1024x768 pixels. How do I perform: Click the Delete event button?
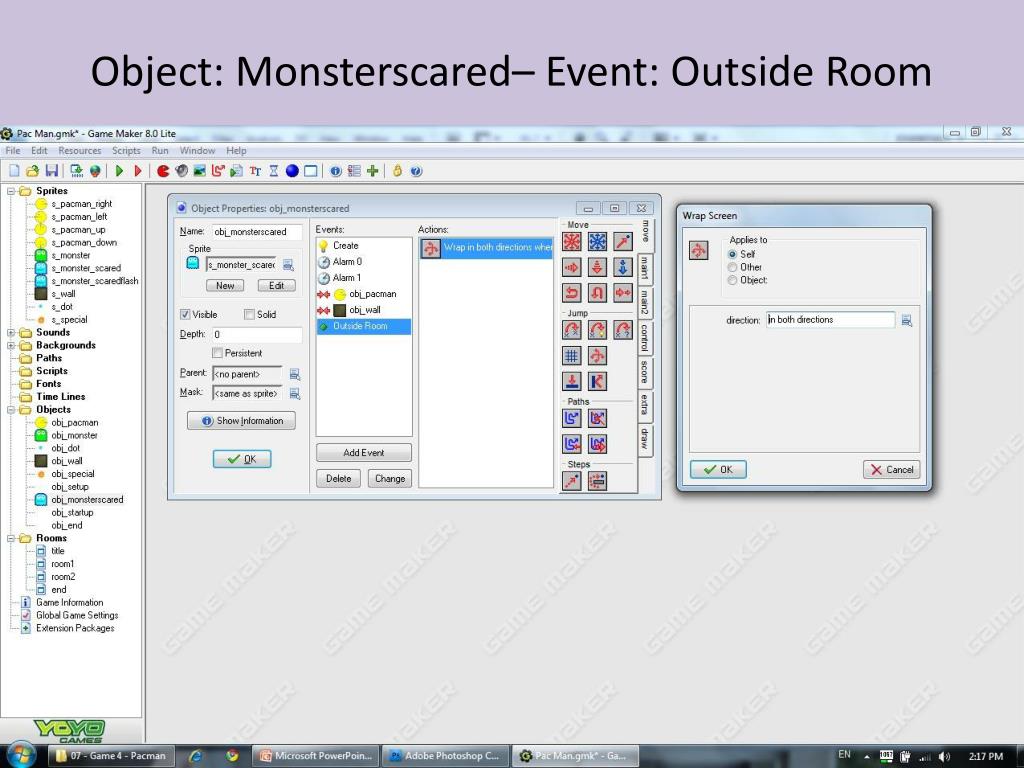click(x=338, y=479)
